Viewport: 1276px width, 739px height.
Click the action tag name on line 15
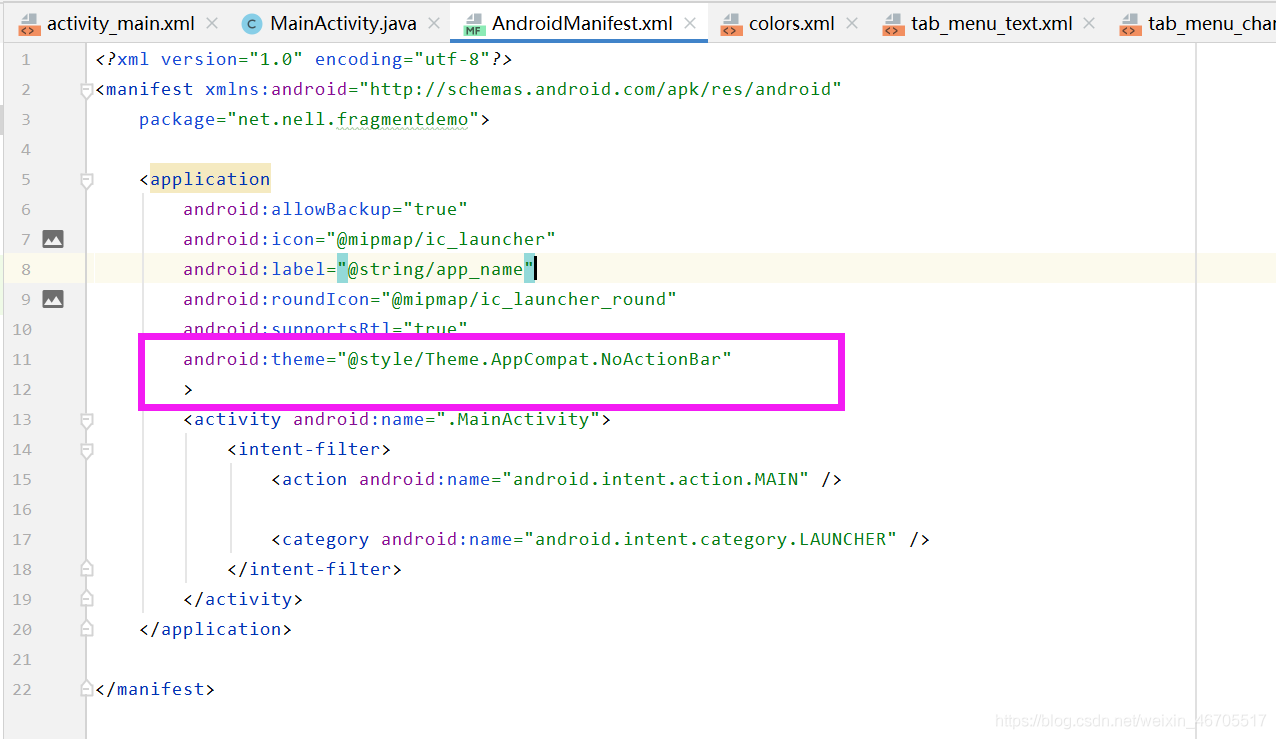[314, 479]
